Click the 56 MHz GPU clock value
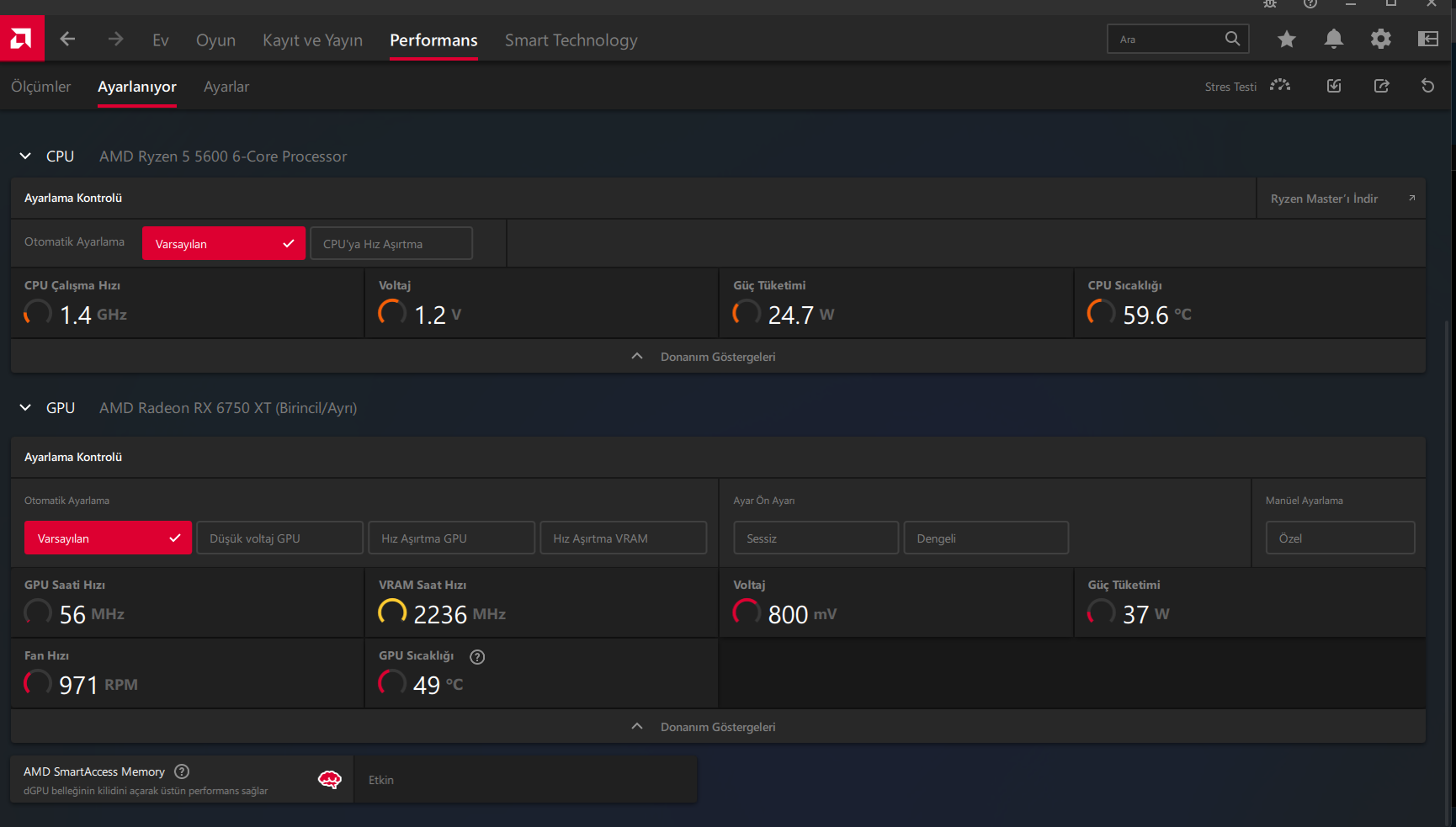Image resolution: width=1456 pixels, height=827 pixels. click(x=92, y=614)
